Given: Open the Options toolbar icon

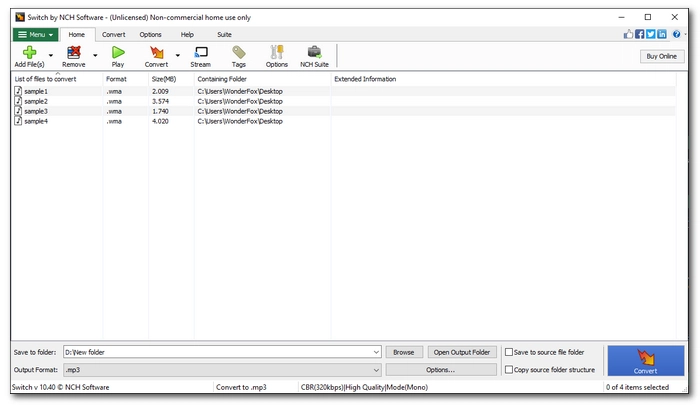Looking at the screenshot, I should [x=277, y=52].
